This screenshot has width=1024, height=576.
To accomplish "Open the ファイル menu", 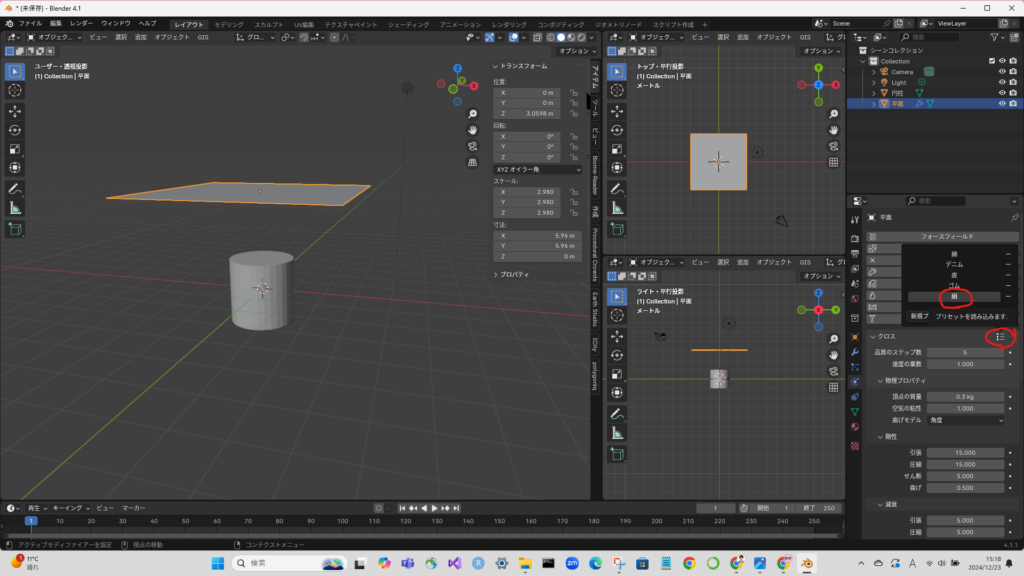I will coord(30,23).
